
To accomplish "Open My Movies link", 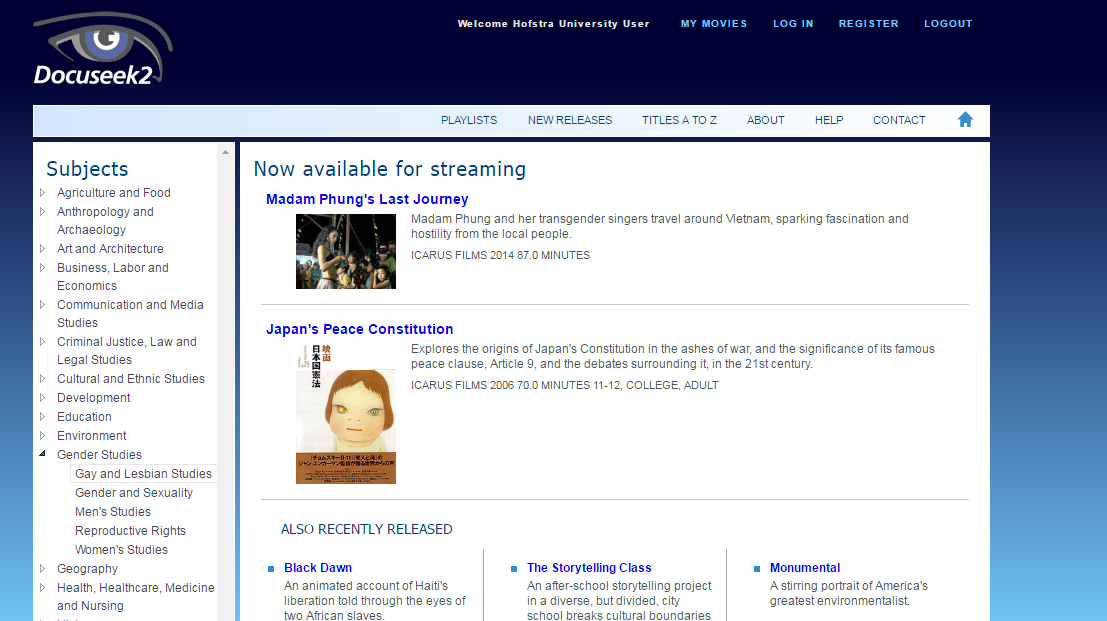I will coord(714,23).
